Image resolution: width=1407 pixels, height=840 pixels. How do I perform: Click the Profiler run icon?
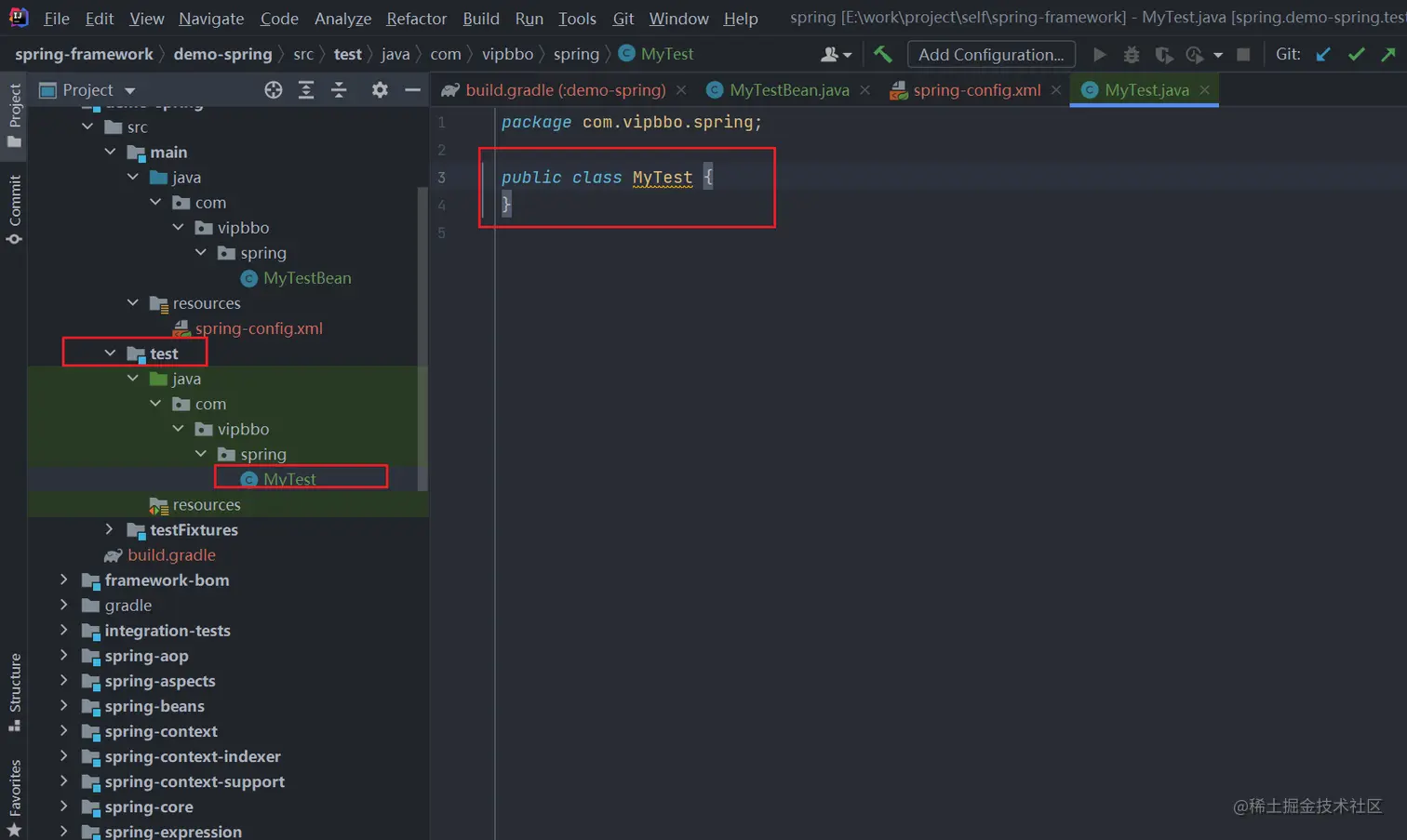pyautogui.click(x=1194, y=54)
